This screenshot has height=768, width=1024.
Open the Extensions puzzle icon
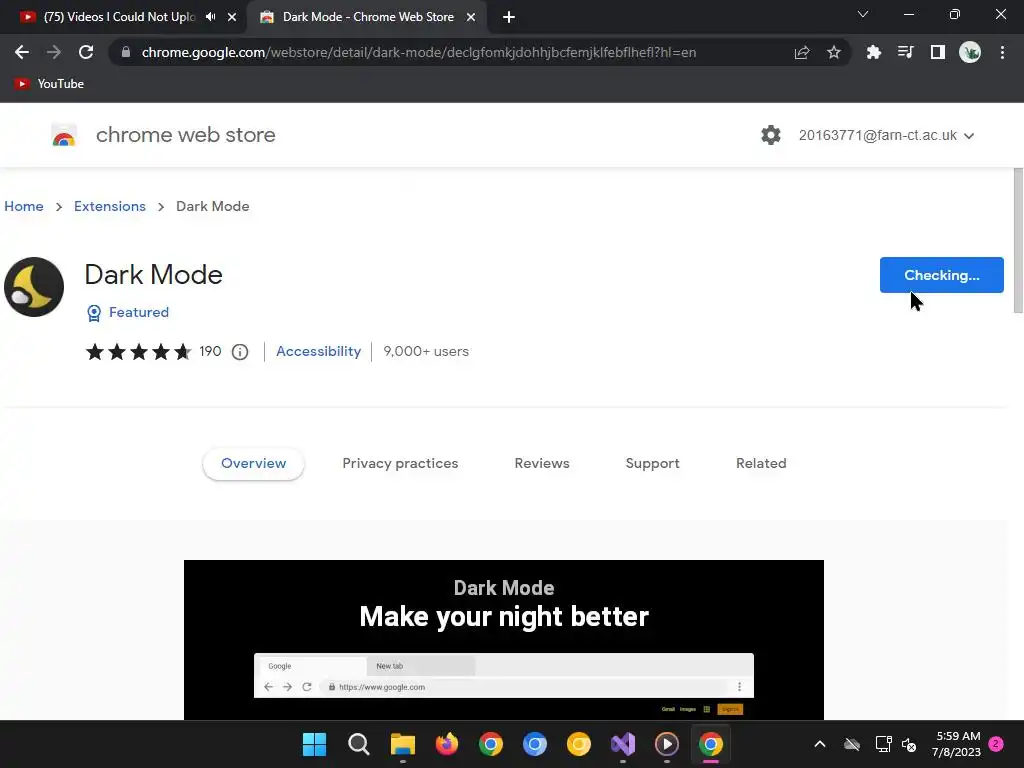pos(874,52)
